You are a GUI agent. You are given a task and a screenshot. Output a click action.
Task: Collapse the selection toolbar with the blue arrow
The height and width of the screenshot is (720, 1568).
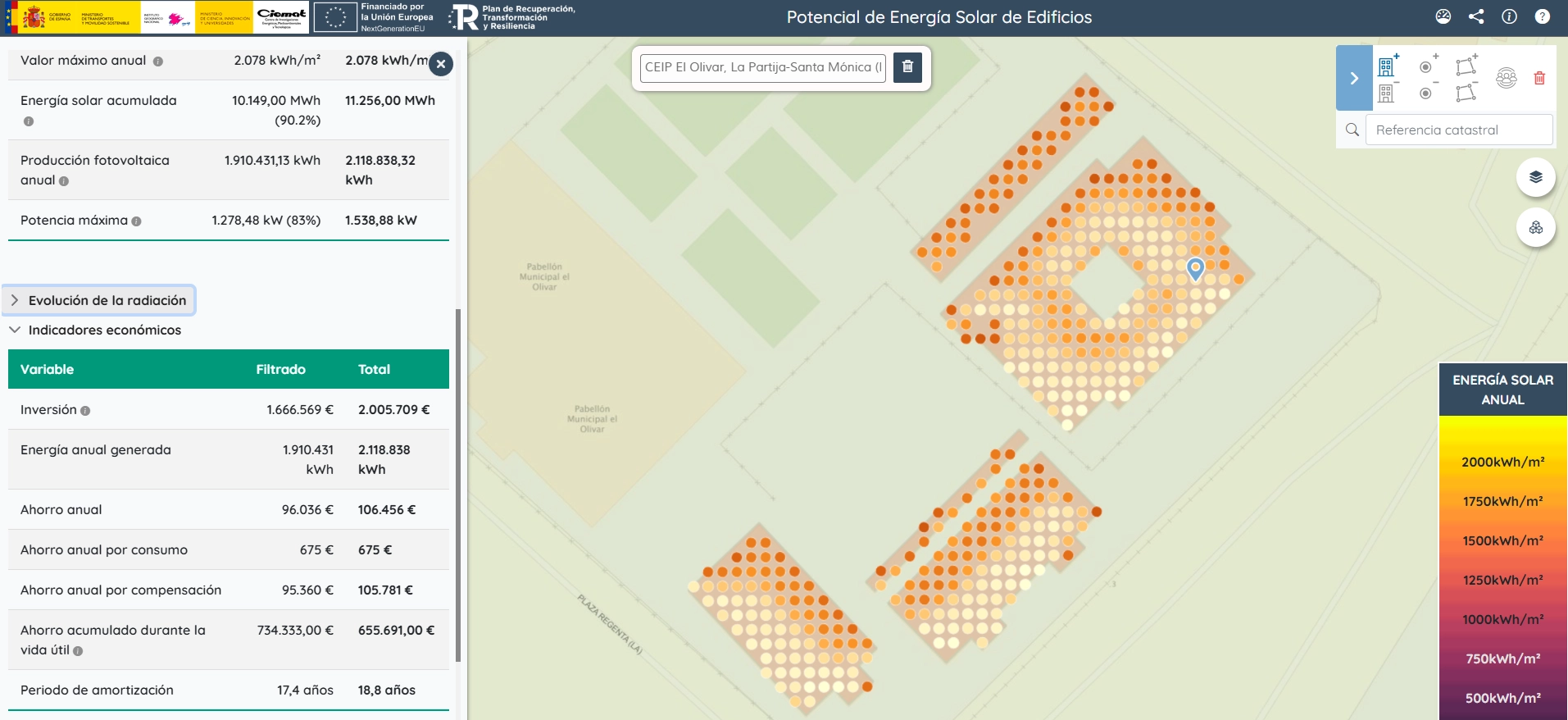coord(1354,79)
